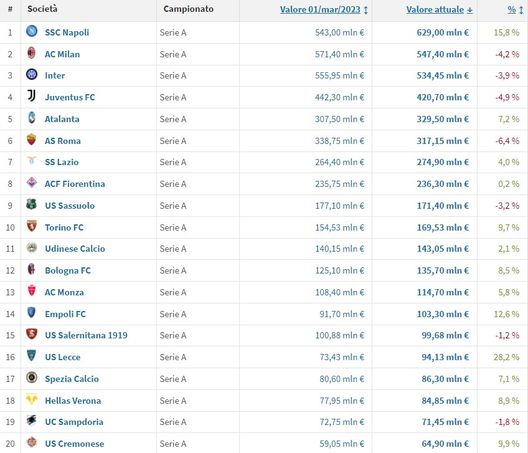
Task: Click Napoli's current value 629,00 mln €
Action: coord(442,33)
